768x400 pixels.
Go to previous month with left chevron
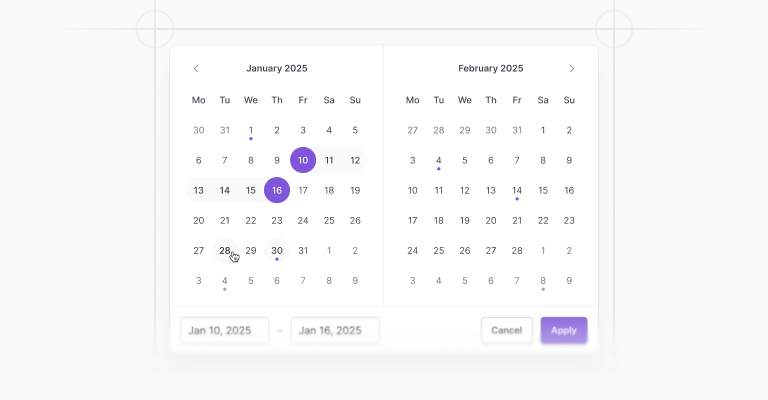click(x=196, y=69)
